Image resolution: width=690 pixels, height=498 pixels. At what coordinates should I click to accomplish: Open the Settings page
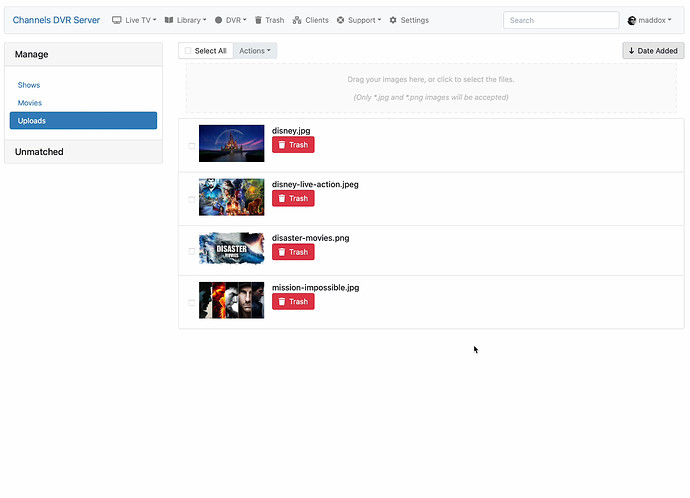point(409,20)
